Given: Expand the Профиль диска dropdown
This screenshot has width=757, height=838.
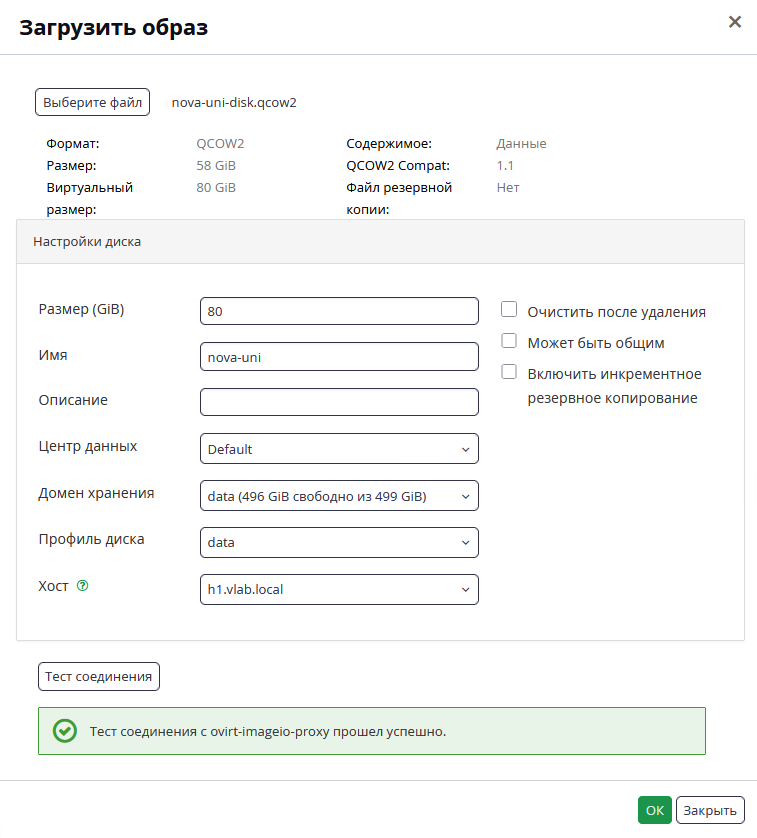Looking at the screenshot, I should [339, 542].
